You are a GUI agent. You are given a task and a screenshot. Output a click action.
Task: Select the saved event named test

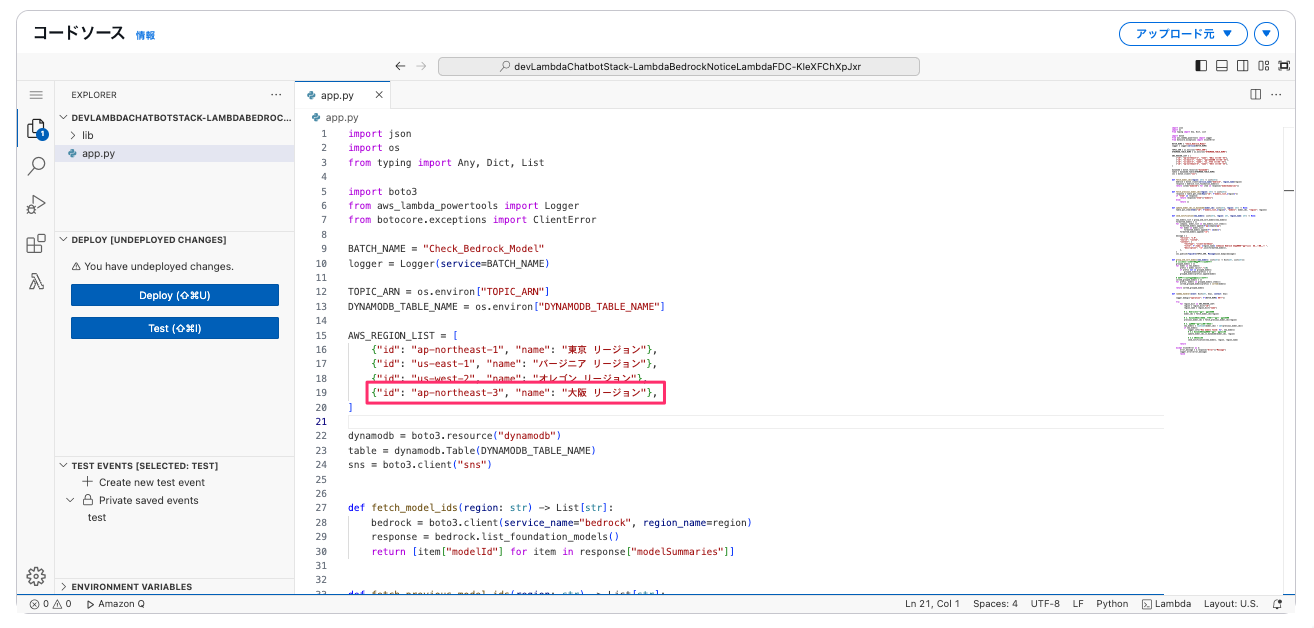[175, 517]
